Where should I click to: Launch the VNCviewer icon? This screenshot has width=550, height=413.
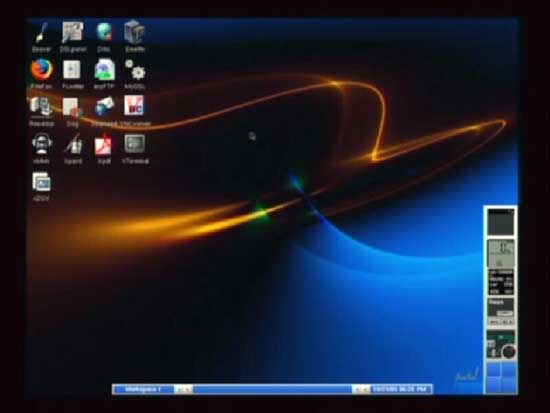(x=134, y=105)
